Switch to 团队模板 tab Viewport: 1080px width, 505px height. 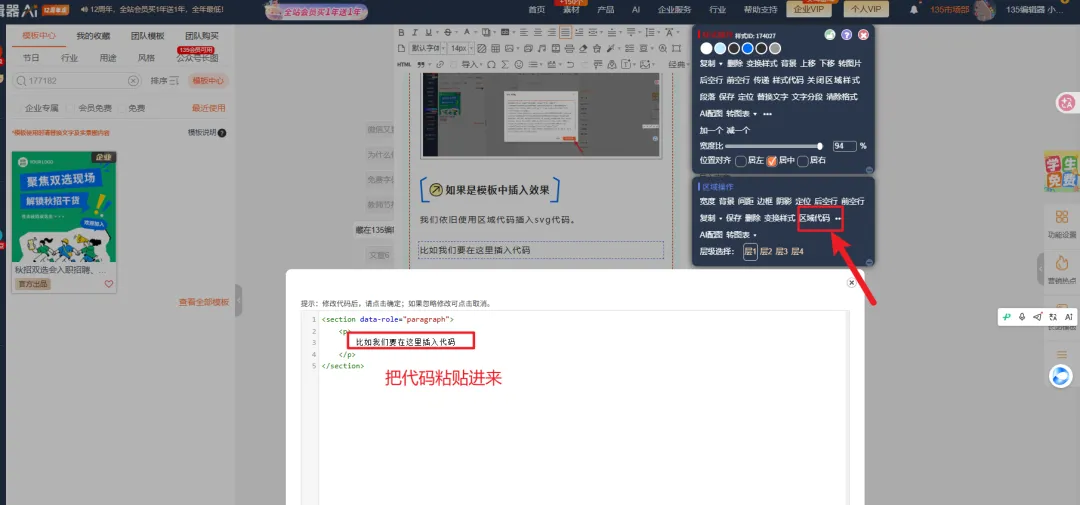(x=148, y=37)
